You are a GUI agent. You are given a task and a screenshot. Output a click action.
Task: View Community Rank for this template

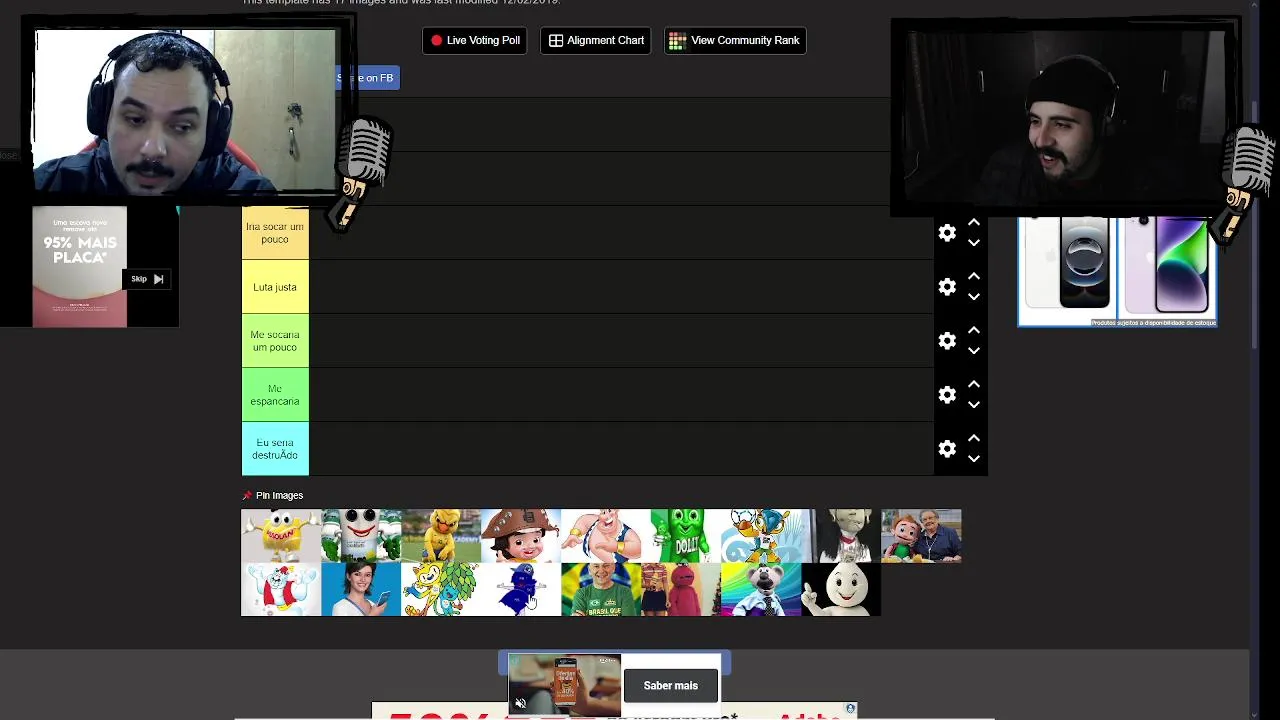[735, 40]
